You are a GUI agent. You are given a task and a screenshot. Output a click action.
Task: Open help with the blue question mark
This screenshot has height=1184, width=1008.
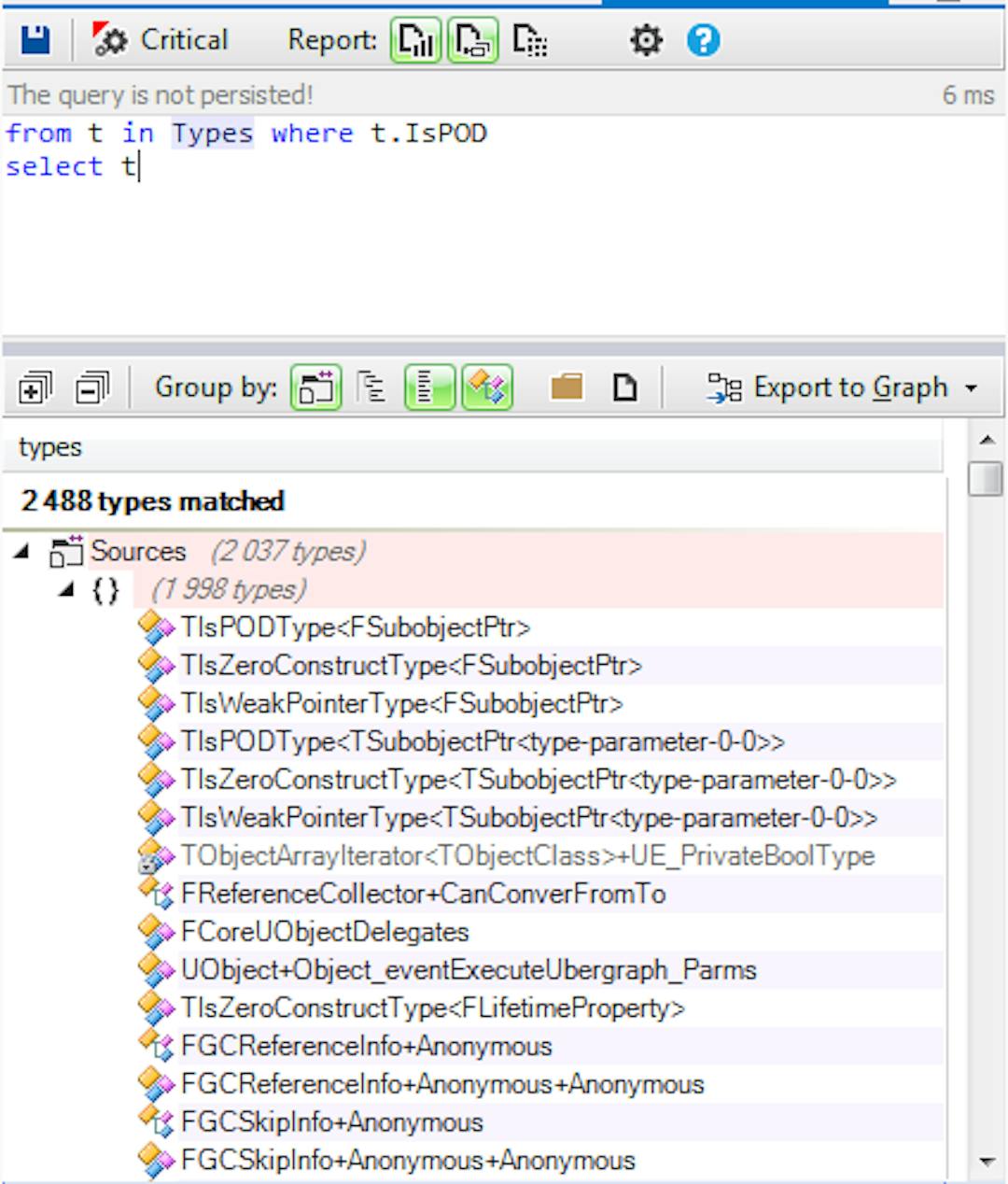[x=703, y=40]
